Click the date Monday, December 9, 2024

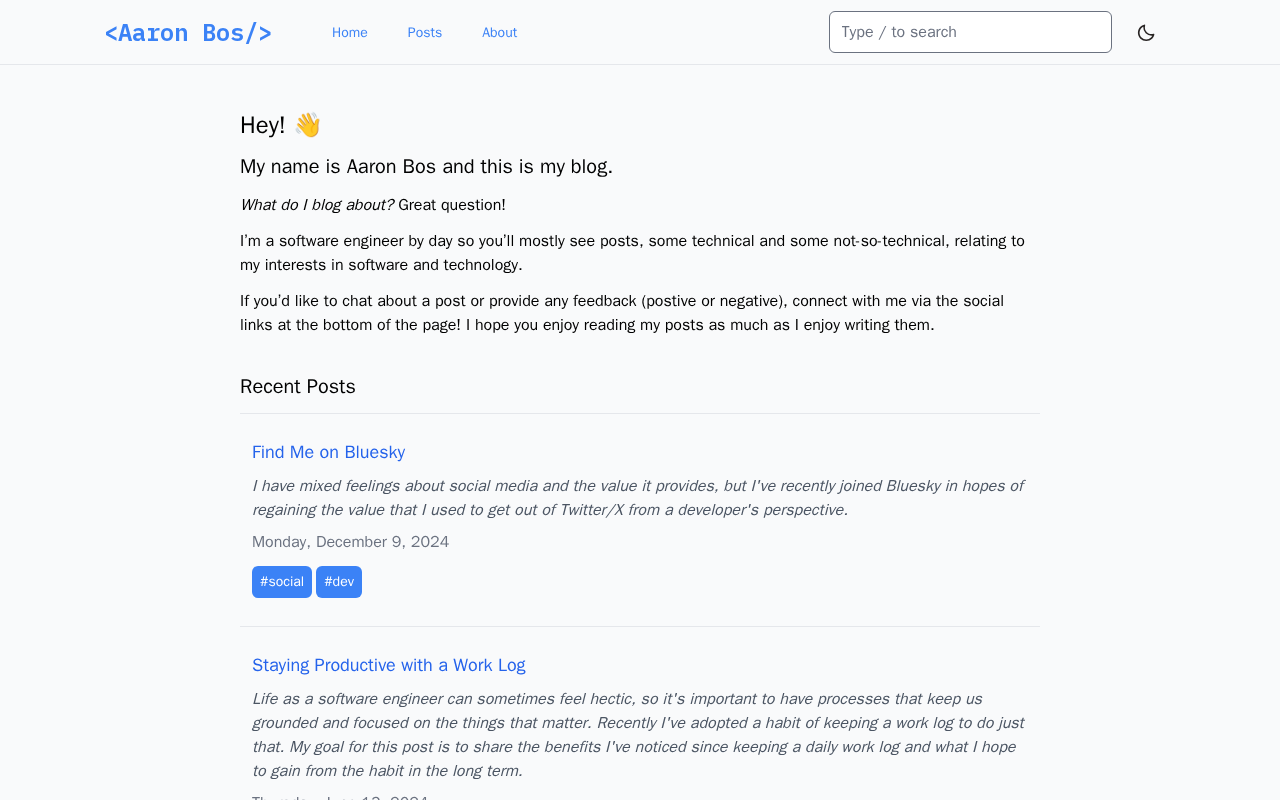click(x=350, y=542)
